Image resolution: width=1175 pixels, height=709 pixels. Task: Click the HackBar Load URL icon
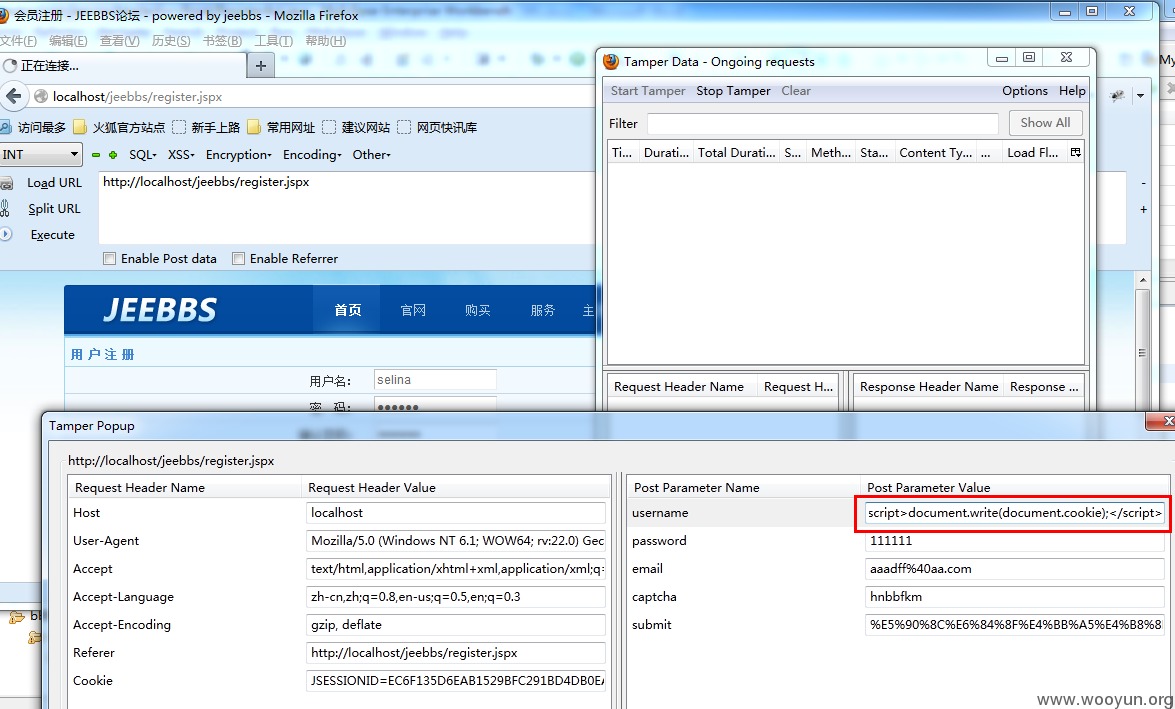(7, 183)
